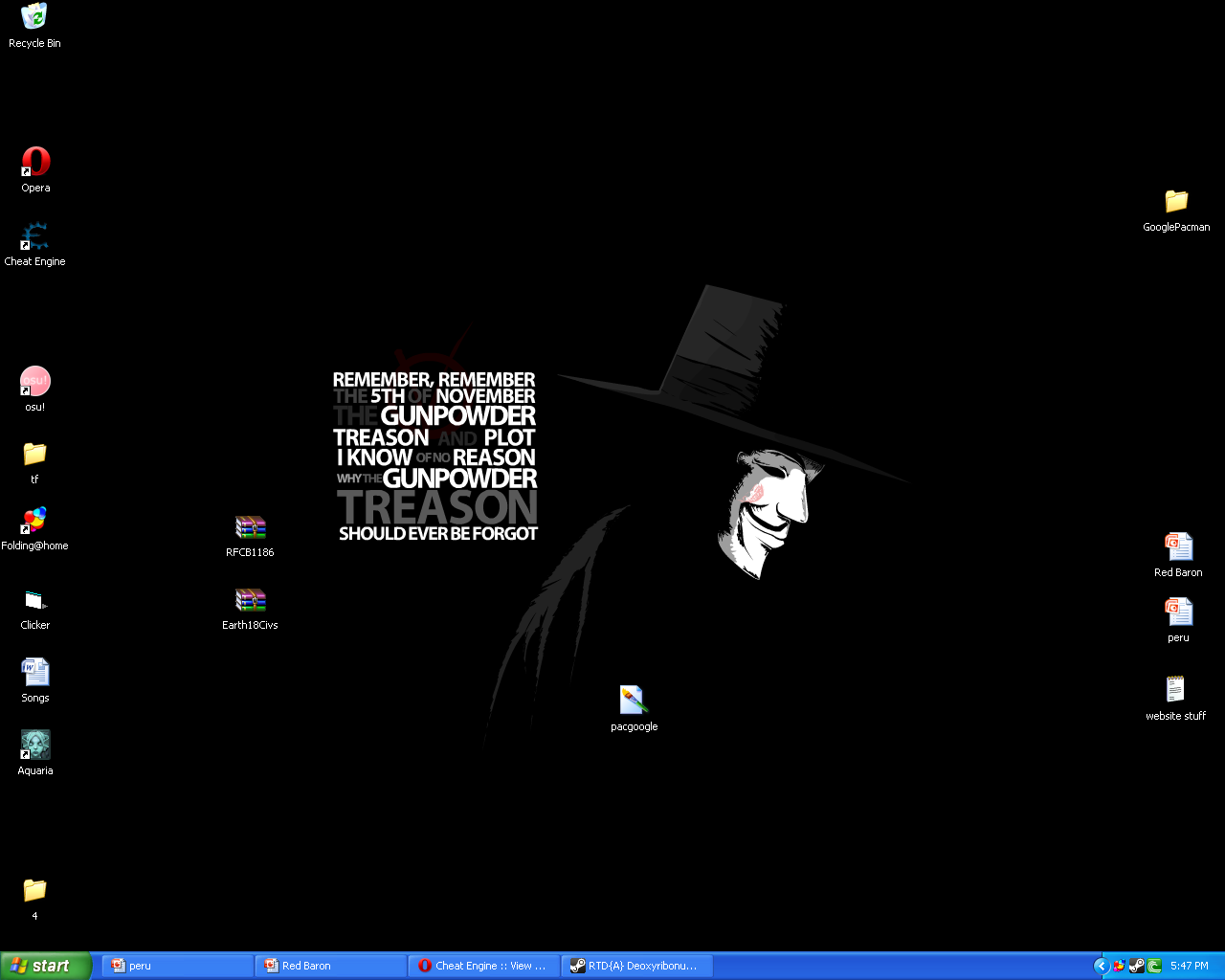This screenshot has width=1225, height=980.
Task: Open the GooglePacman folder
Action: click(1176, 203)
